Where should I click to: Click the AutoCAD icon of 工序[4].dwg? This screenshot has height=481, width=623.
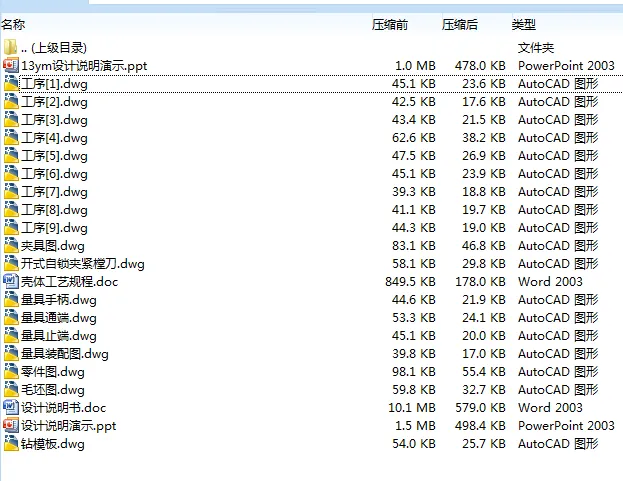tap(11, 137)
